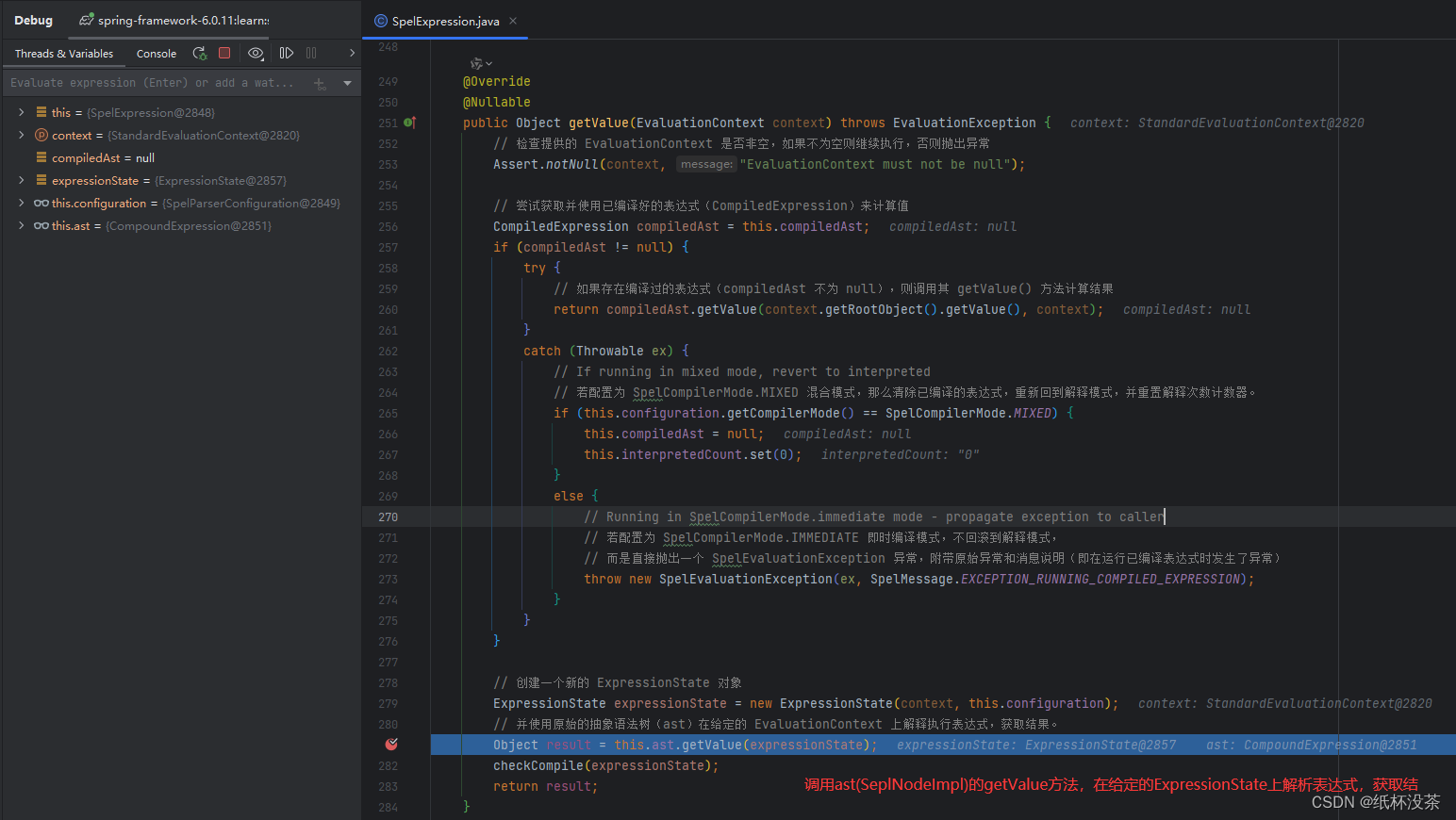
Task: Click 'throw new SpelEvaluationException' on line 273
Action: (x=708, y=579)
